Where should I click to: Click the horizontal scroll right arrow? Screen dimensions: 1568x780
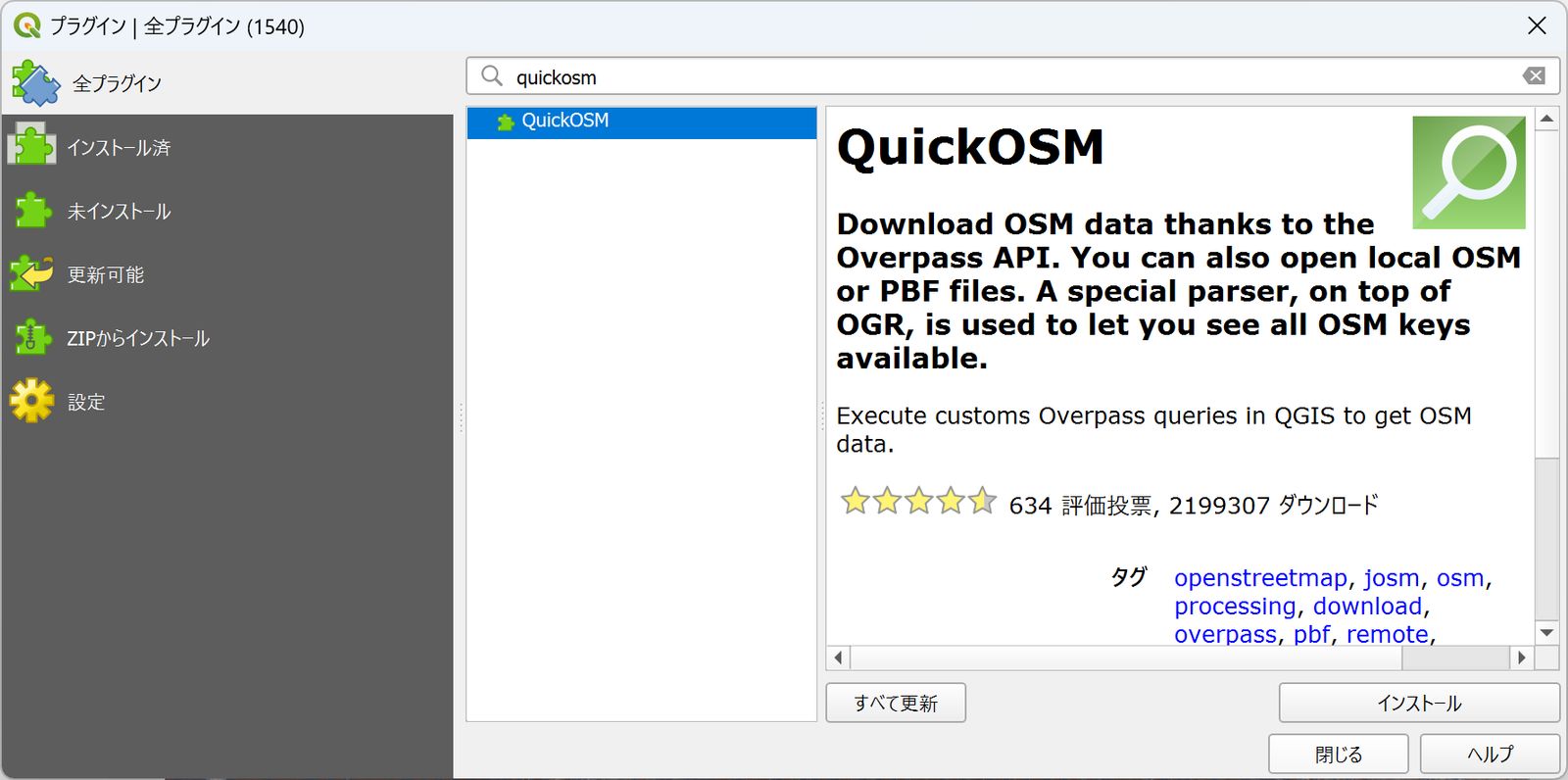(1521, 658)
